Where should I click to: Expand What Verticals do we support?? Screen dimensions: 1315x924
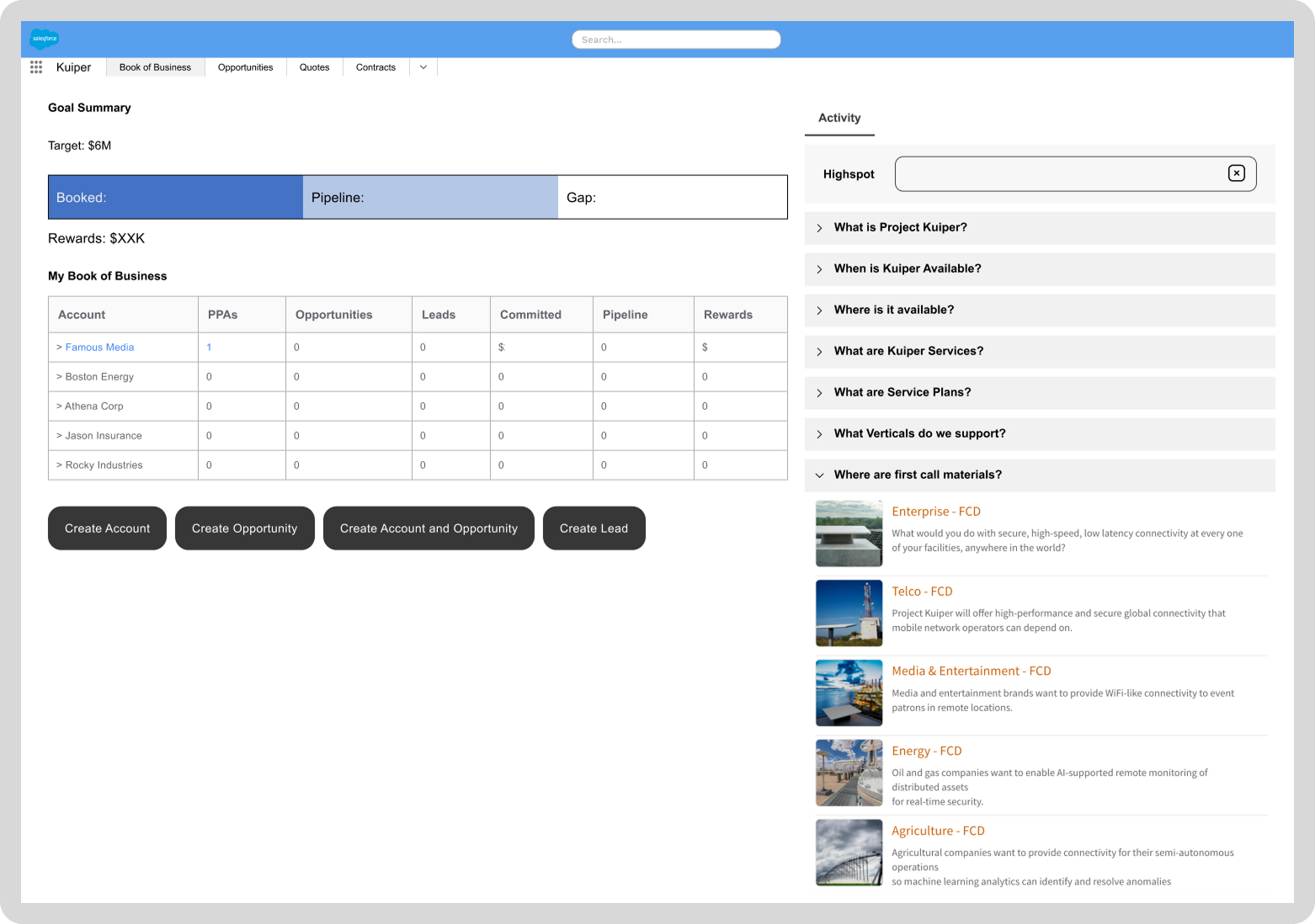pos(1040,433)
